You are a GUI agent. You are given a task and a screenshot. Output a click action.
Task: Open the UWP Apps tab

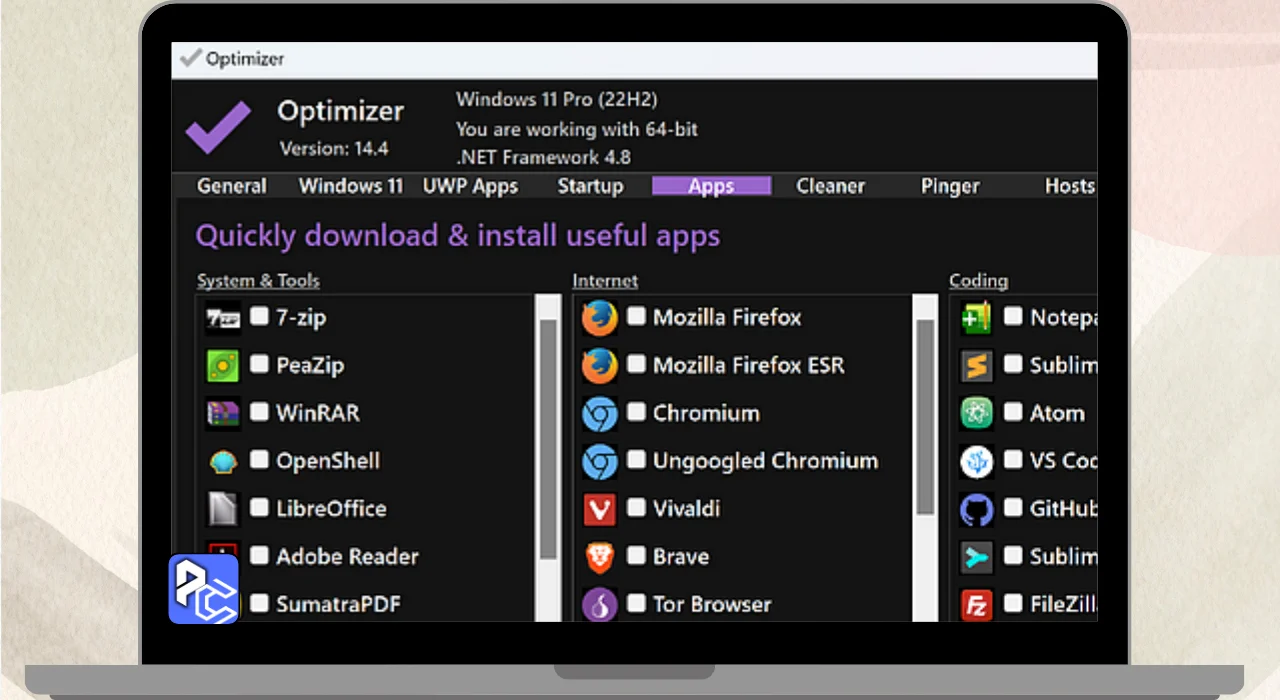click(470, 186)
